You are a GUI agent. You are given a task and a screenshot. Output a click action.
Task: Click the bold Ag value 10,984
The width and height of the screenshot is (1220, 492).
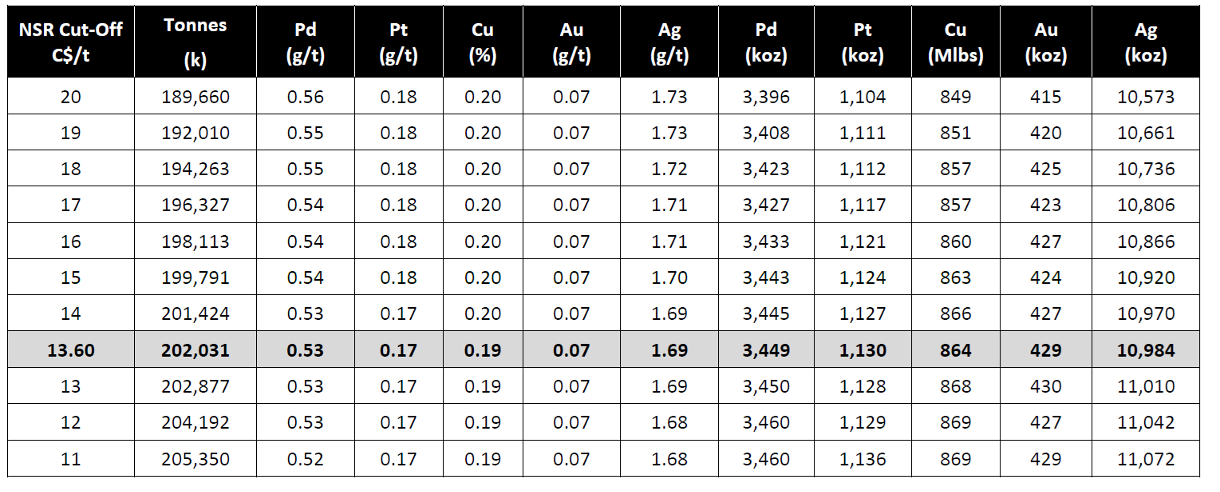(x=1145, y=351)
